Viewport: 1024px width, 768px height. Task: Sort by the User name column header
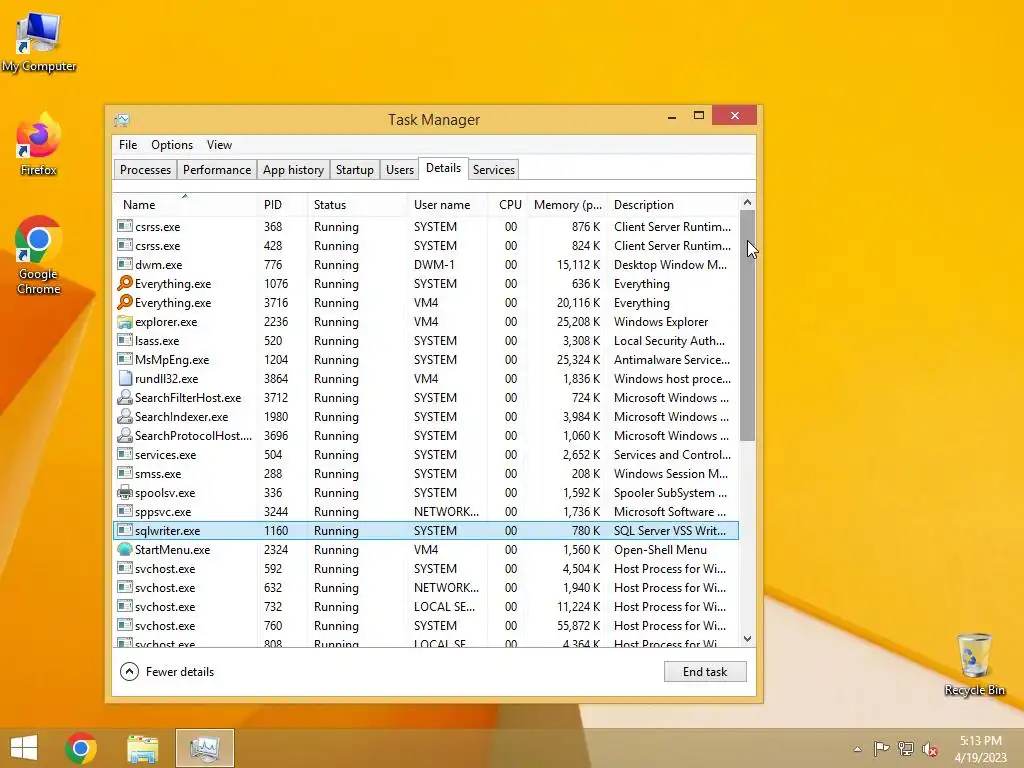447,204
